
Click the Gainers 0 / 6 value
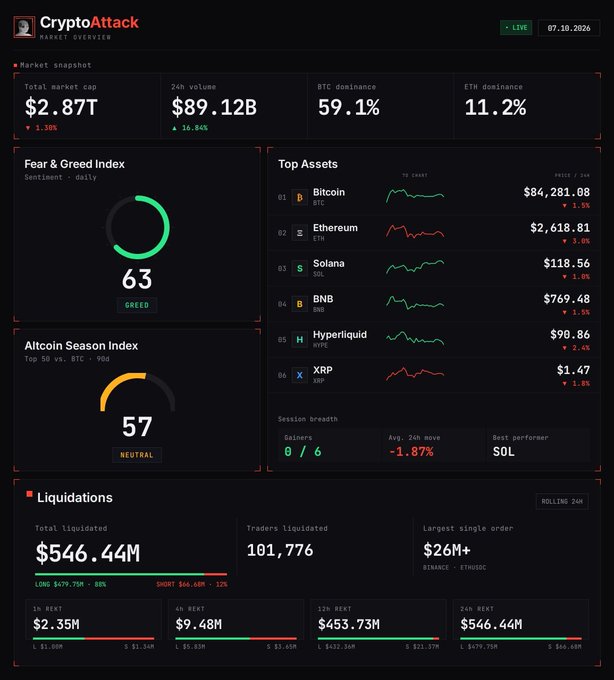coord(303,452)
